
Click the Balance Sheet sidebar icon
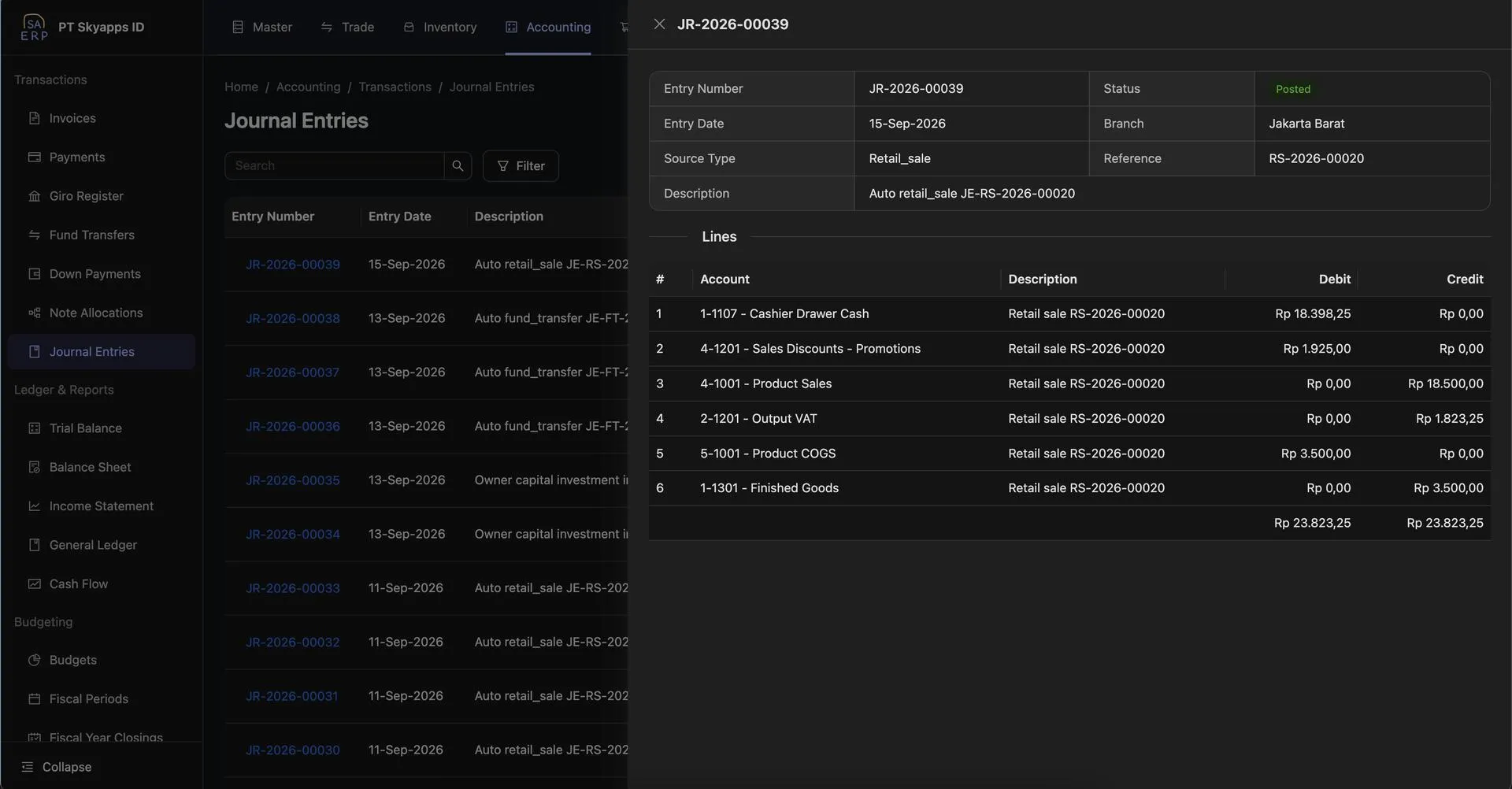[34, 468]
